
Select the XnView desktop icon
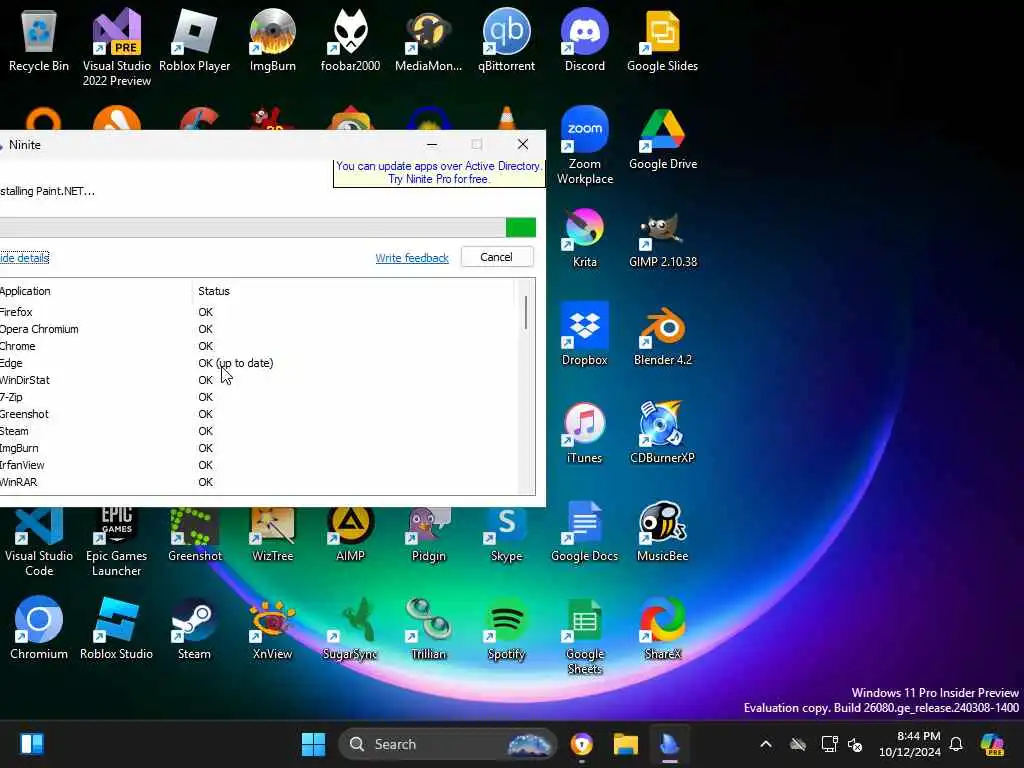click(x=272, y=628)
